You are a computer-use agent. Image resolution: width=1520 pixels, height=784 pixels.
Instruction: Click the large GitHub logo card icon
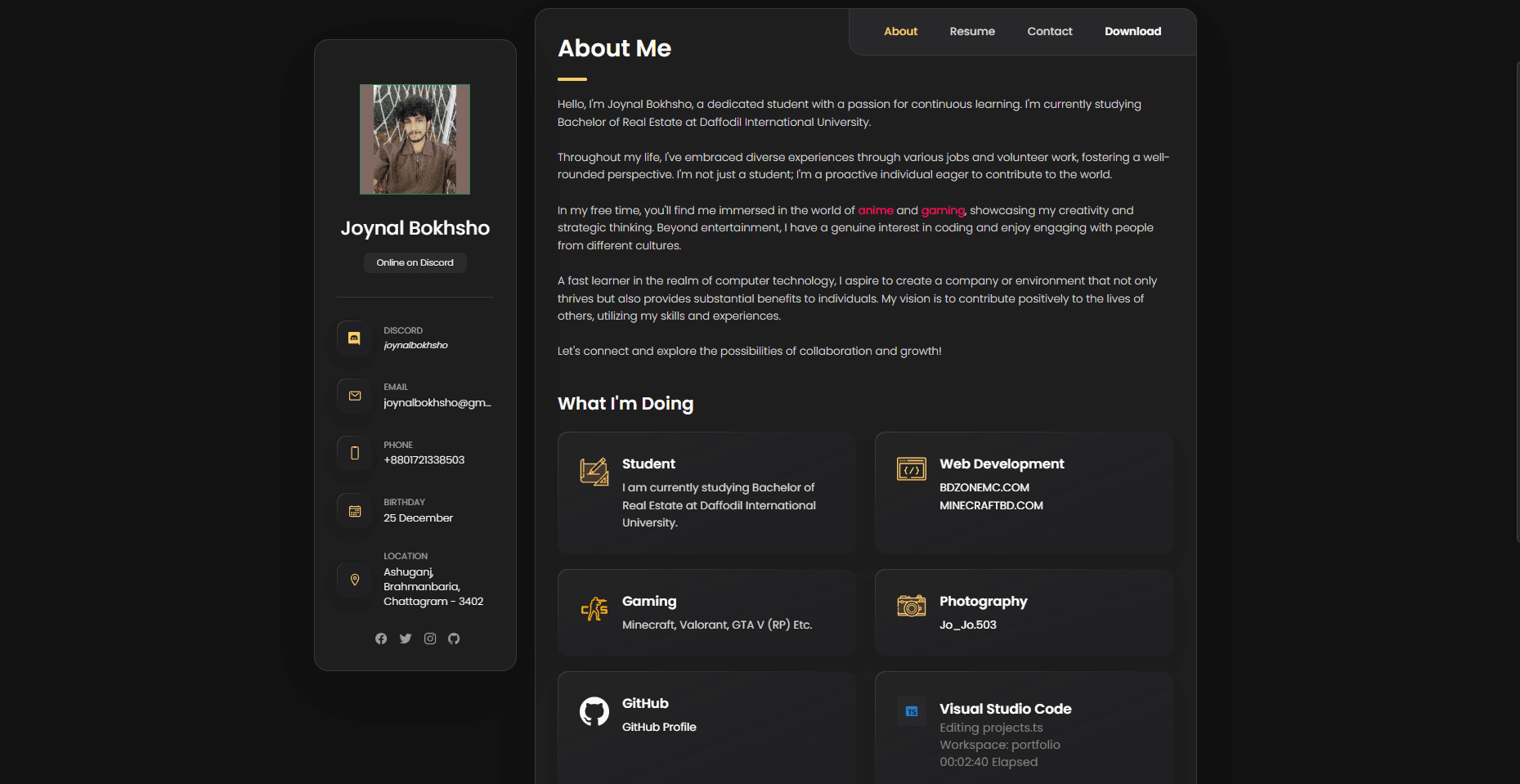(x=594, y=711)
